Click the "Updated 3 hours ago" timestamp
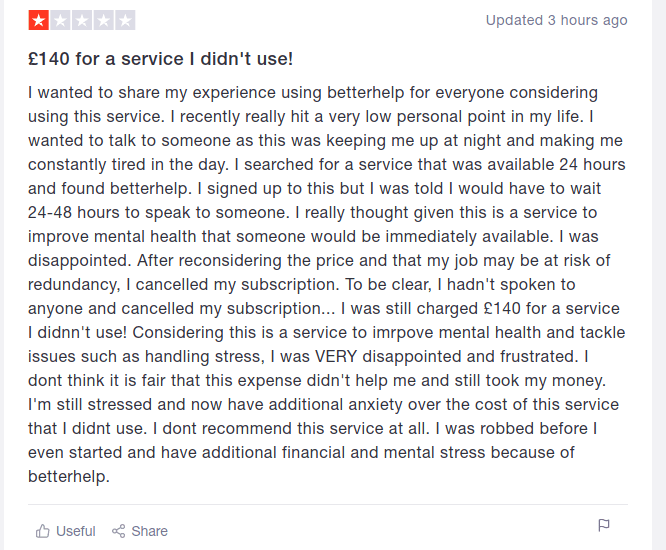This screenshot has width=666, height=550. tap(556, 20)
